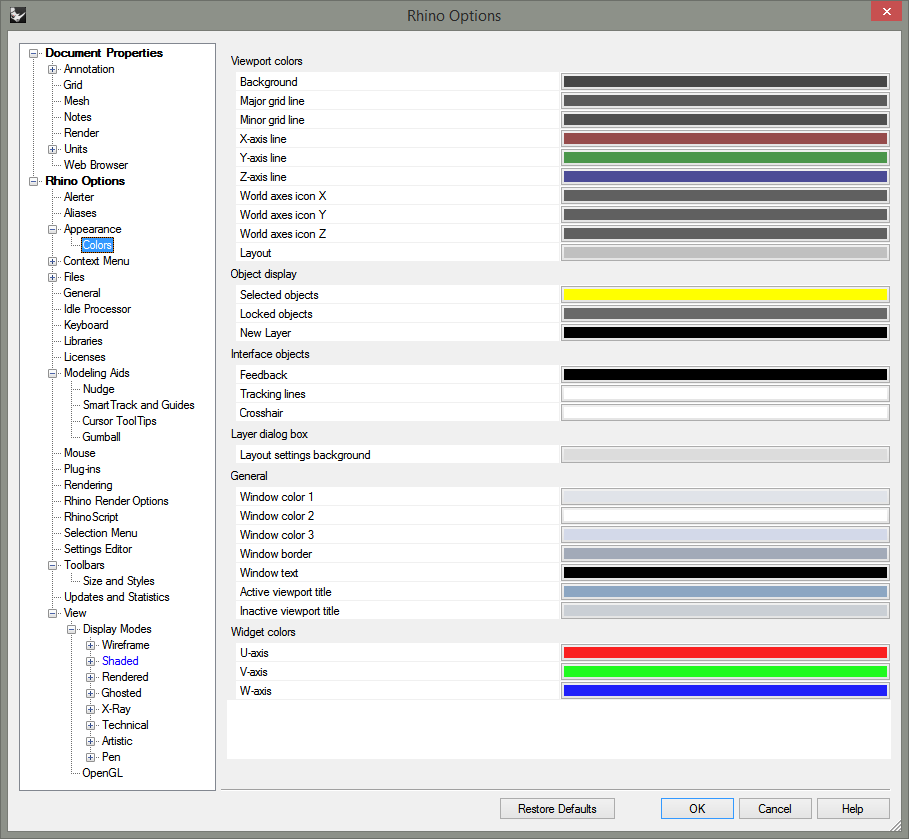Screen dimensions: 909x839
Task: Open Help for Rhino Options
Action: coord(853,809)
